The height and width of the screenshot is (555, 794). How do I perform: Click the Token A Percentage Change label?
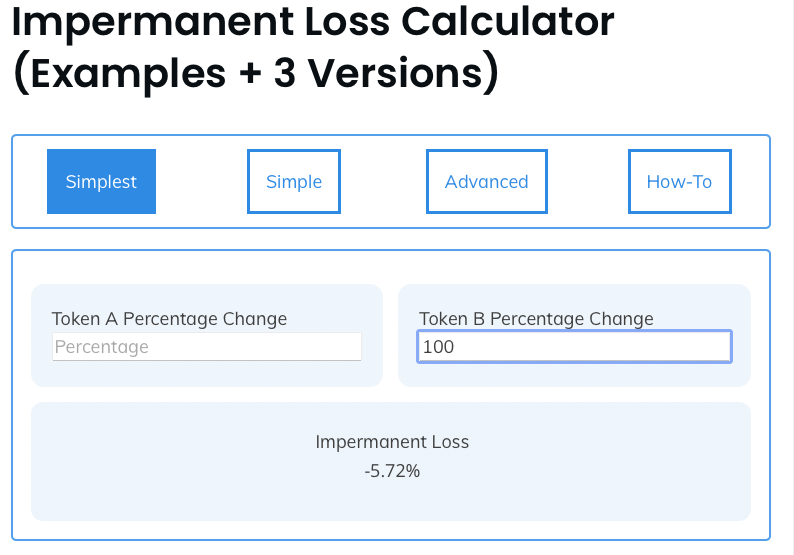coord(169,319)
